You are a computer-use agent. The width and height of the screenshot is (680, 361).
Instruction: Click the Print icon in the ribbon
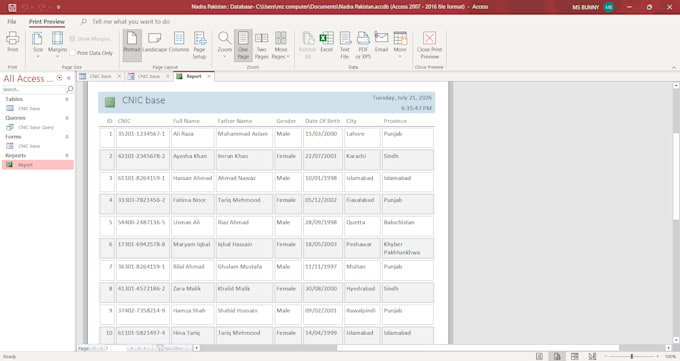tap(13, 42)
